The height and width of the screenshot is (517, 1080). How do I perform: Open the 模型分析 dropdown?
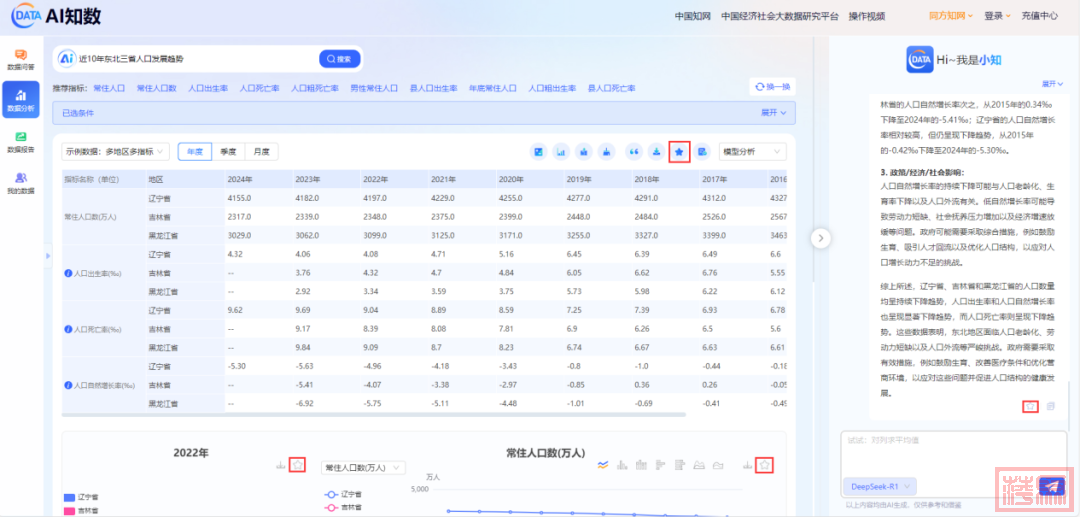point(752,152)
